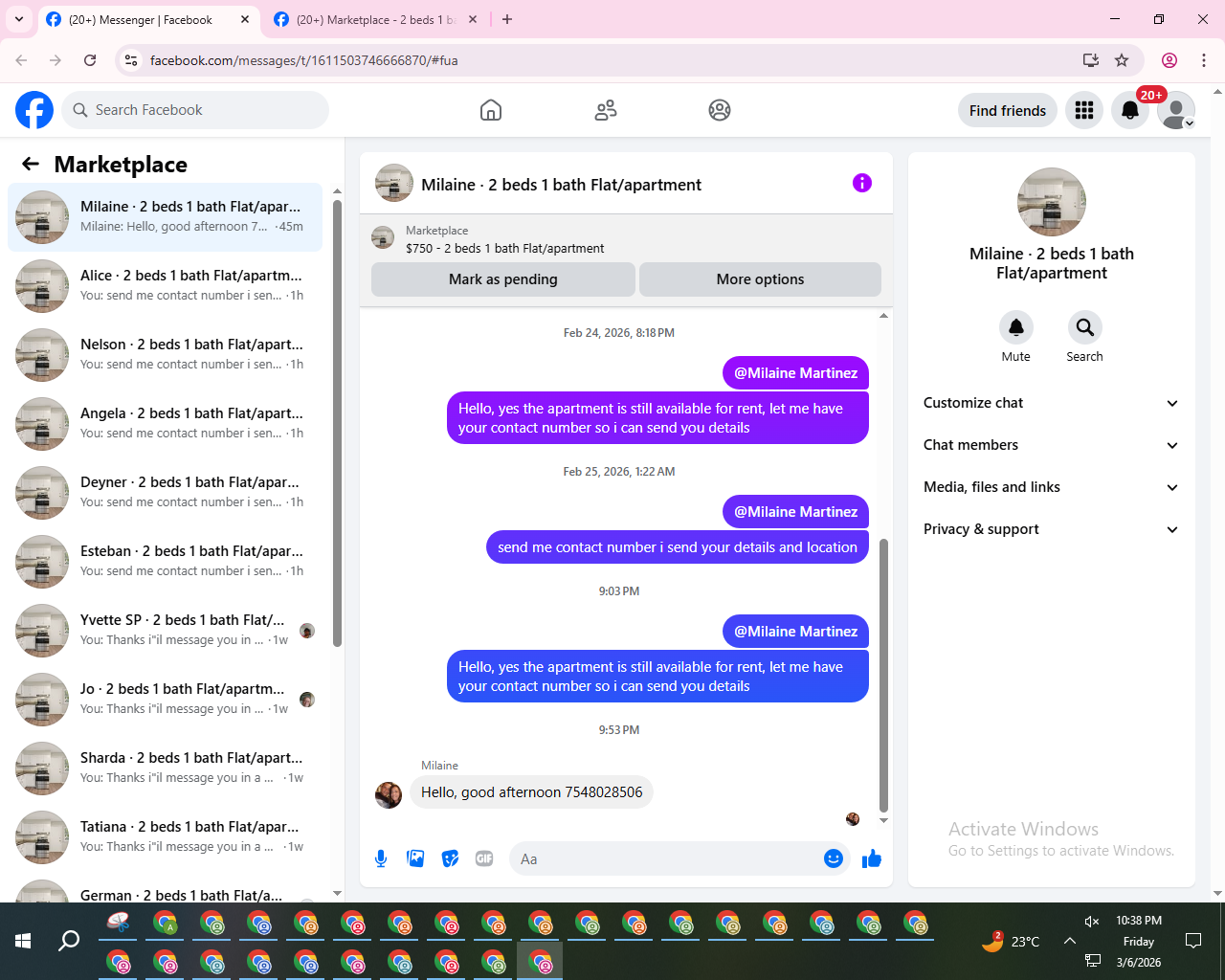1225x980 pixels.
Task: Bookmark this page with the star icon
Action: coord(1122,60)
